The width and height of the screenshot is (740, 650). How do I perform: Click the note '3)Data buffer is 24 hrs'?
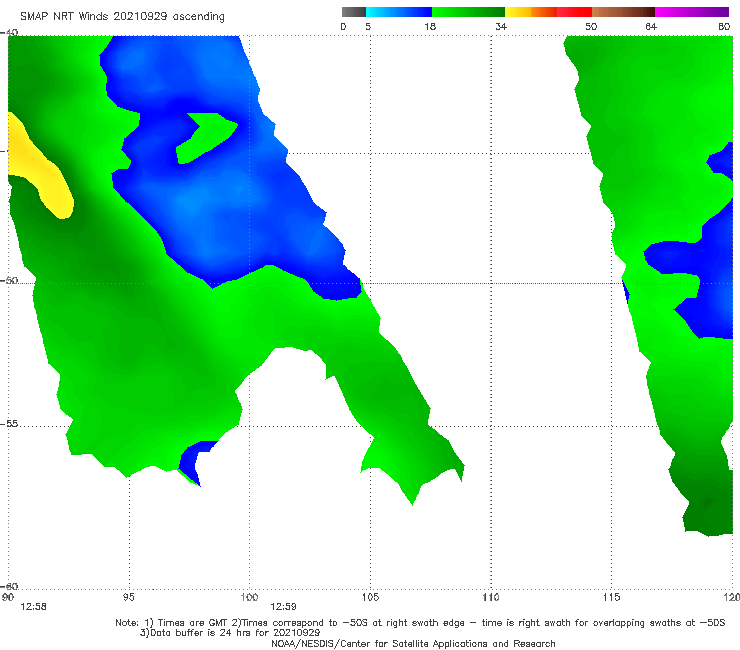click(x=230, y=633)
